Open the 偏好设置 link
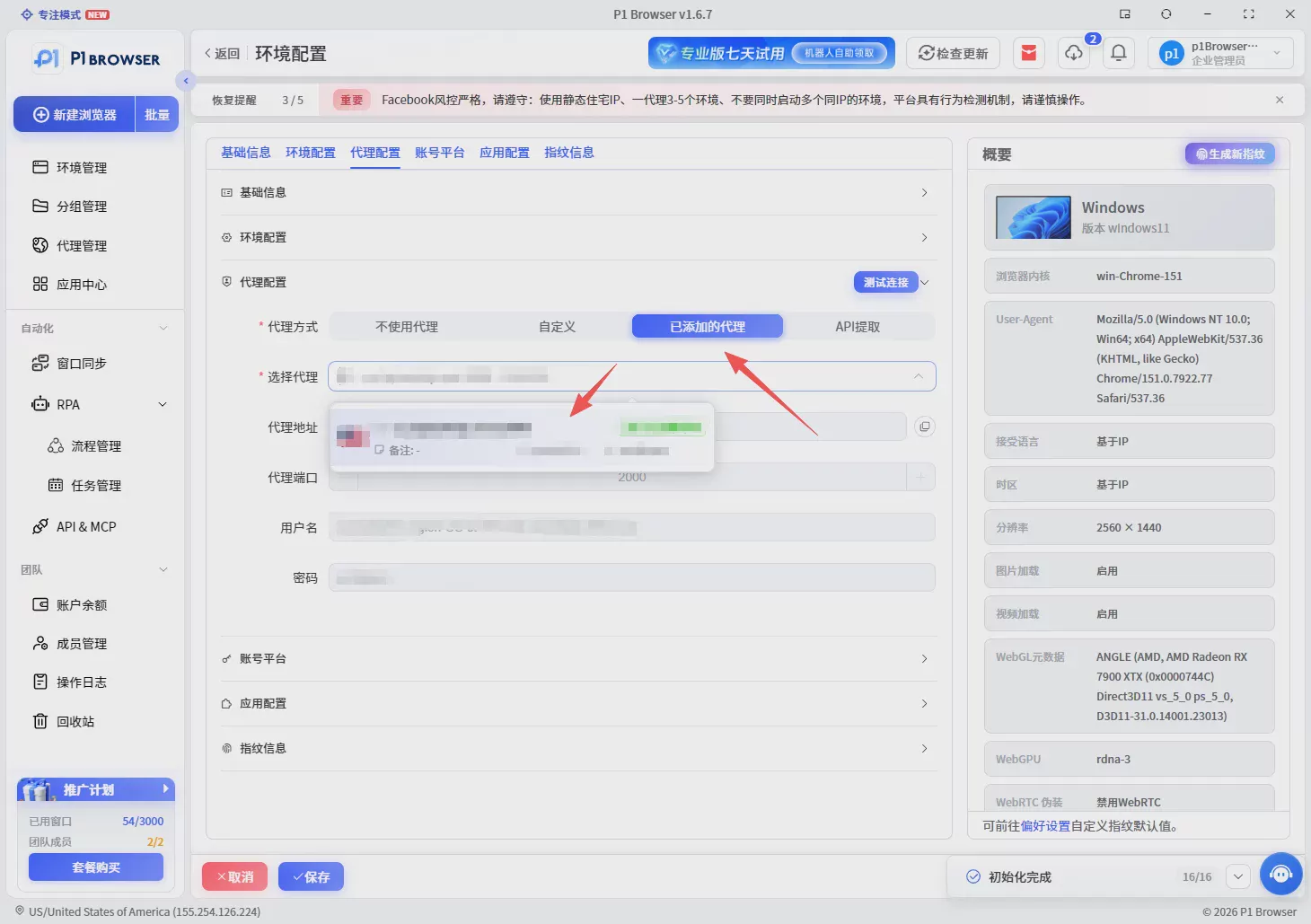1311x924 pixels. pos(1045,826)
